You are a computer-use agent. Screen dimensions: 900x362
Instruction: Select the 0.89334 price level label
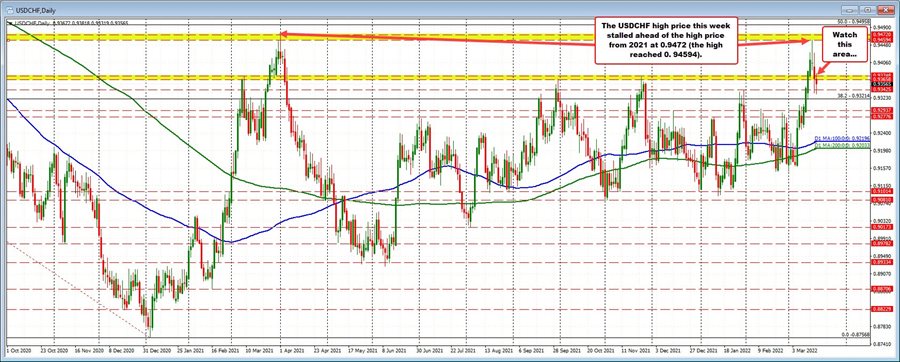point(881,262)
